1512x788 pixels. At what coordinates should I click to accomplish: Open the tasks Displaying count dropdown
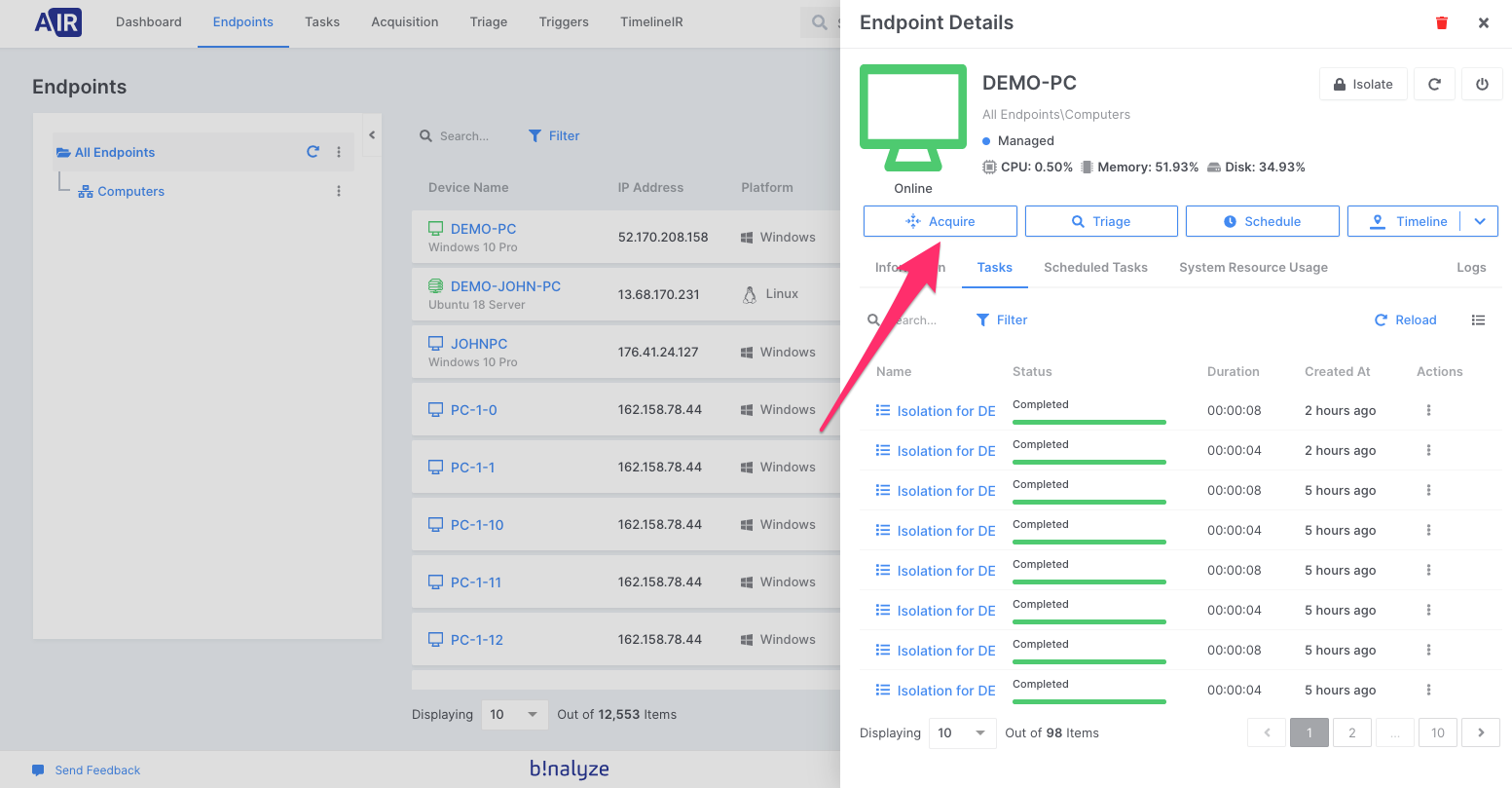point(962,732)
